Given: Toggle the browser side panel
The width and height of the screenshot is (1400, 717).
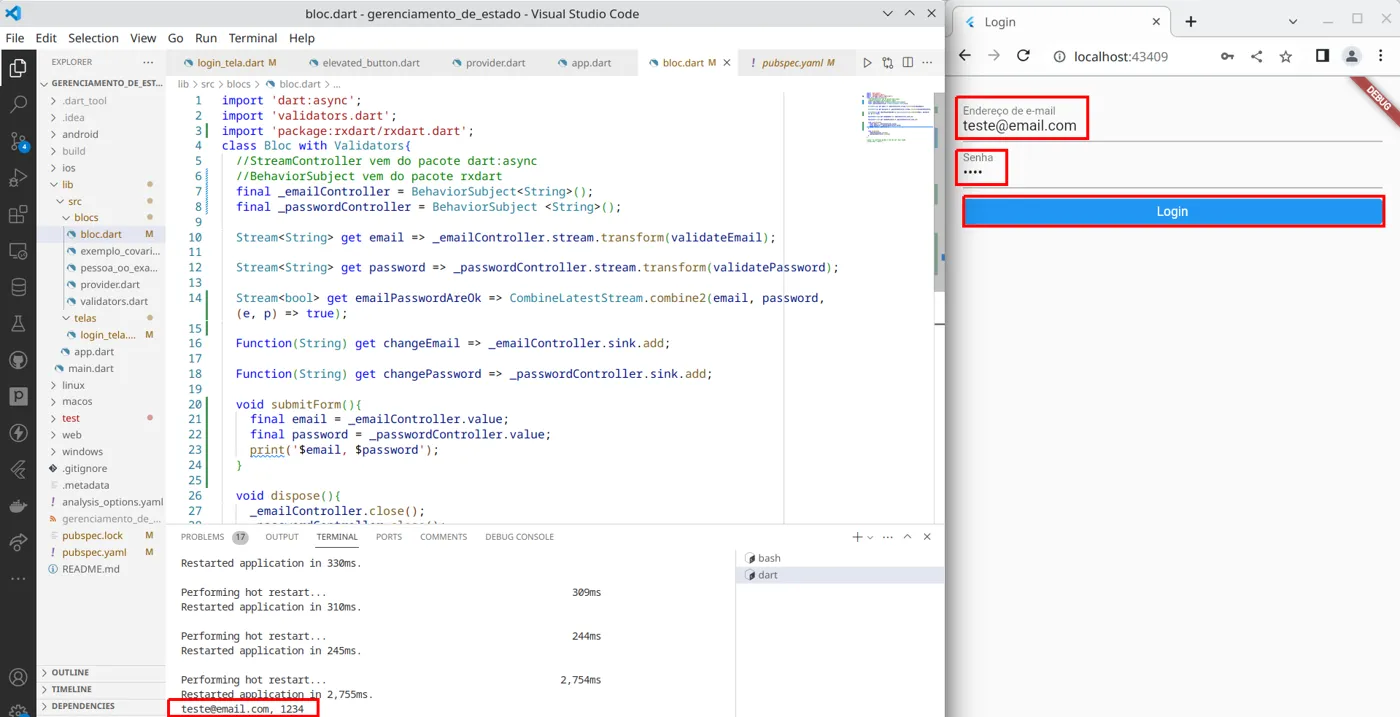Looking at the screenshot, I should (x=1322, y=56).
